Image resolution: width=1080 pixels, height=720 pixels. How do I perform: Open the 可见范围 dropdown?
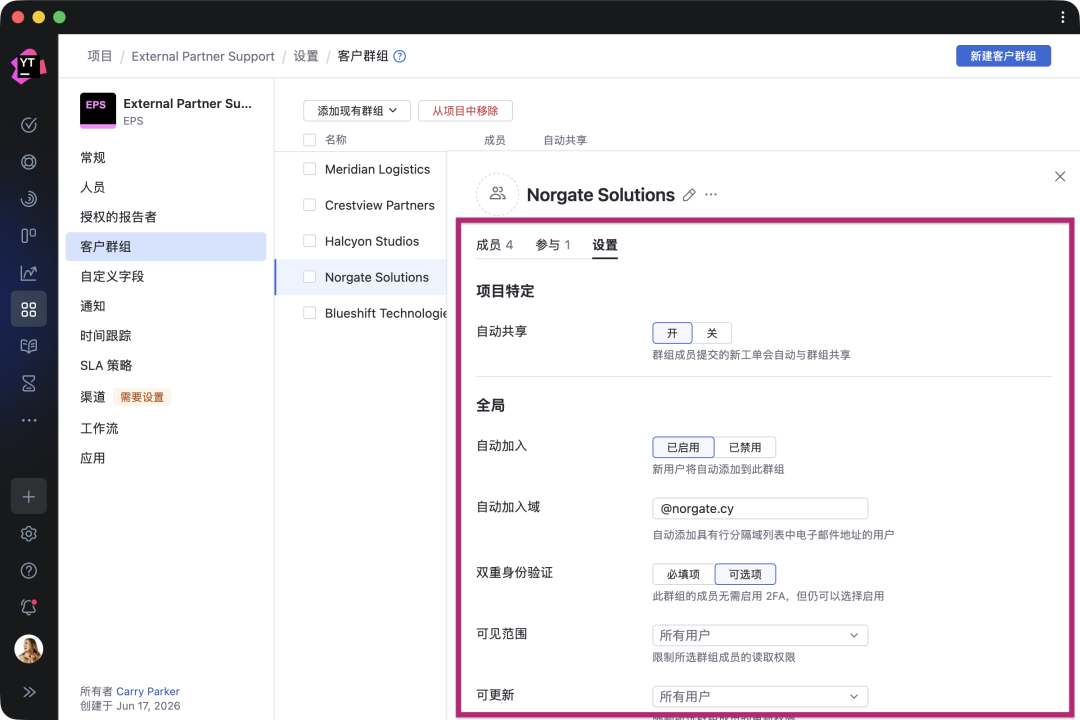[760, 635]
